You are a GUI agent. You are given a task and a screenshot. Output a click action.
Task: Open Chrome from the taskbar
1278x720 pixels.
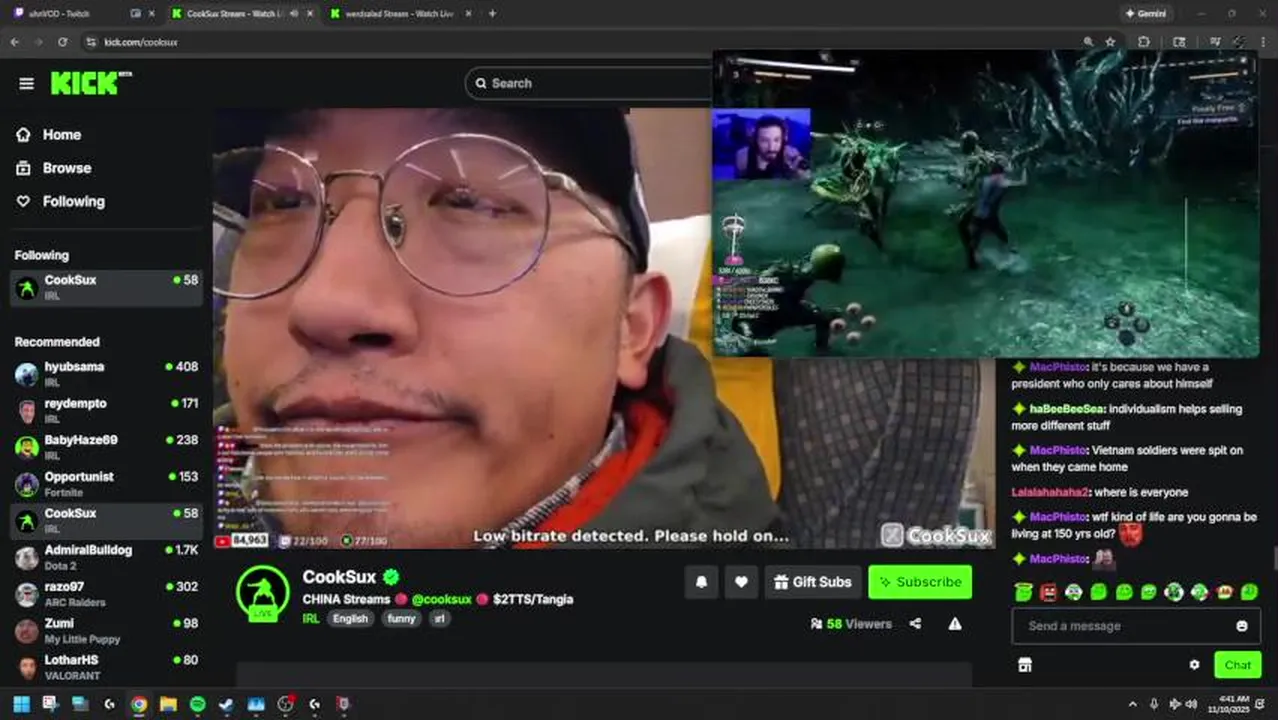[x=139, y=704]
